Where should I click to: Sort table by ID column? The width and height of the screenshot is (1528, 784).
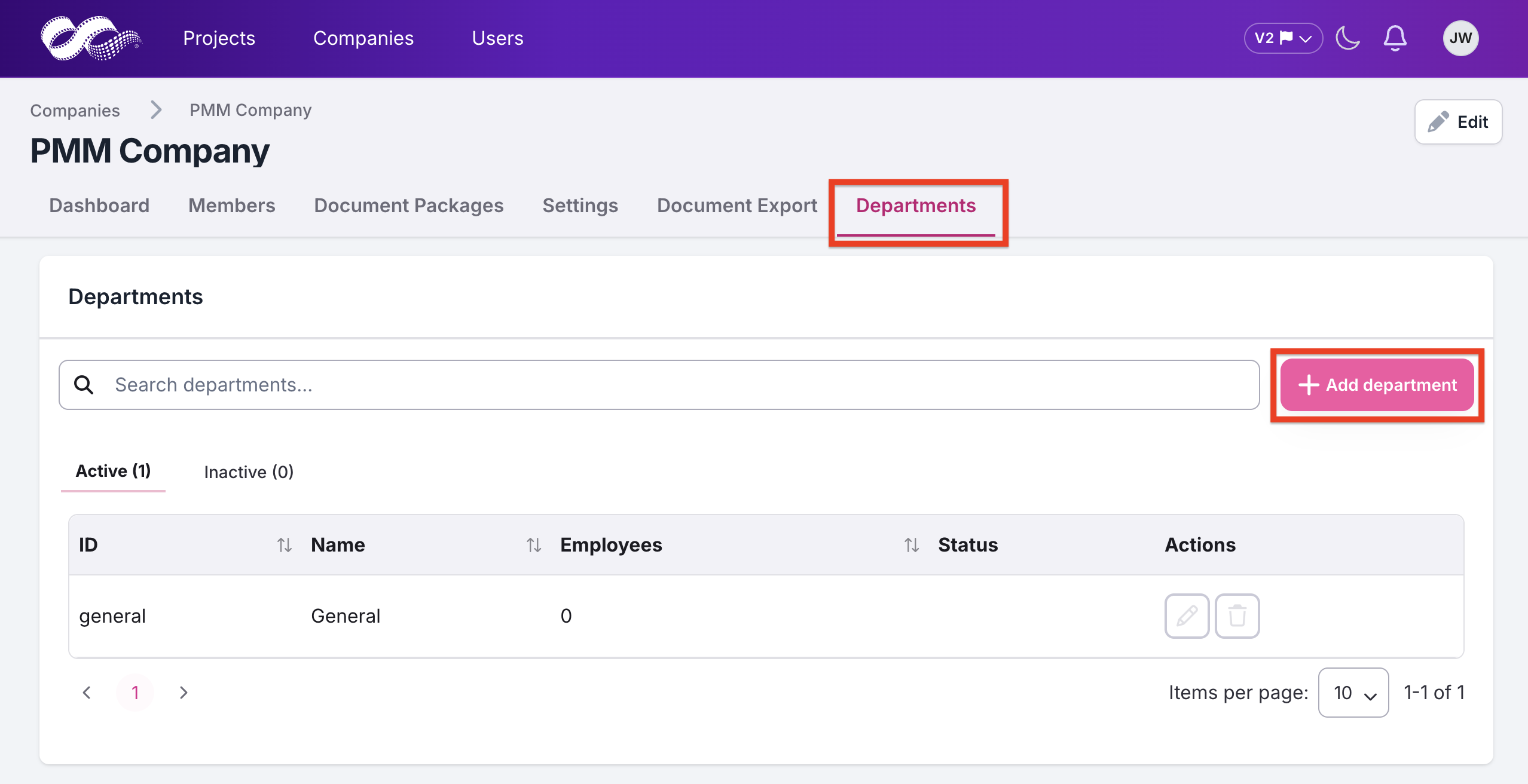(284, 544)
